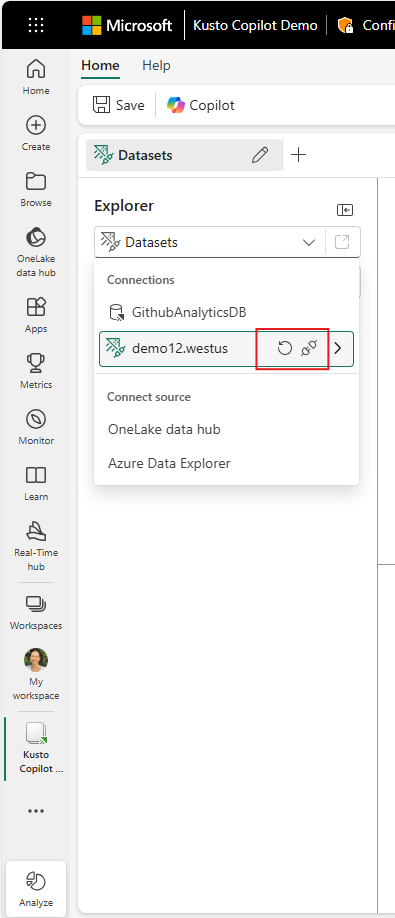This screenshot has width=395, height=918.
Task: Open Copilot from the toolbar
Action: tap(201, 105)
